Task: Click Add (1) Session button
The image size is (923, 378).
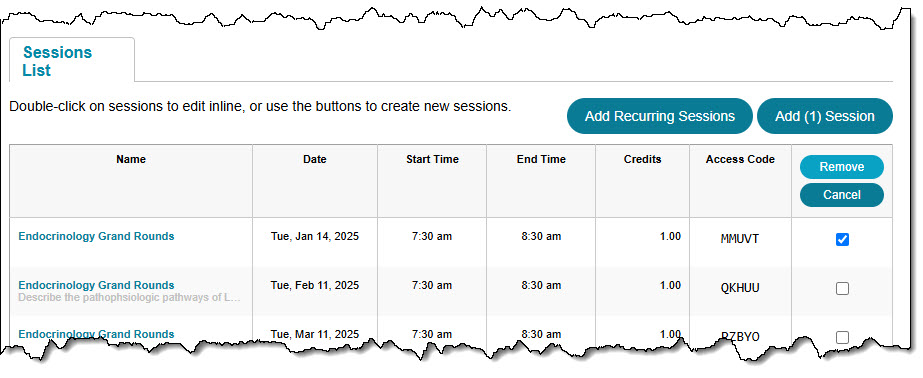Action: coord(825,116)
